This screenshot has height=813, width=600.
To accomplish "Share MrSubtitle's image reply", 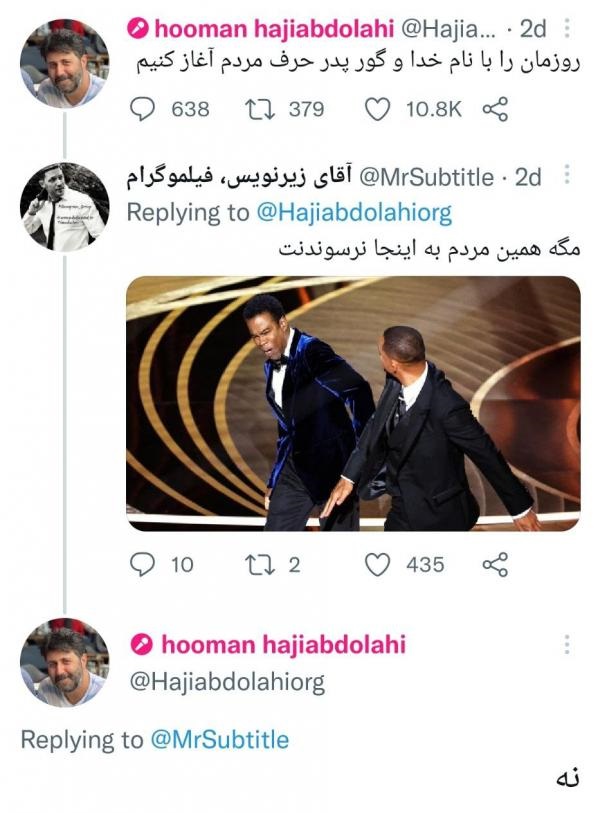I will [x=495, y=565].
